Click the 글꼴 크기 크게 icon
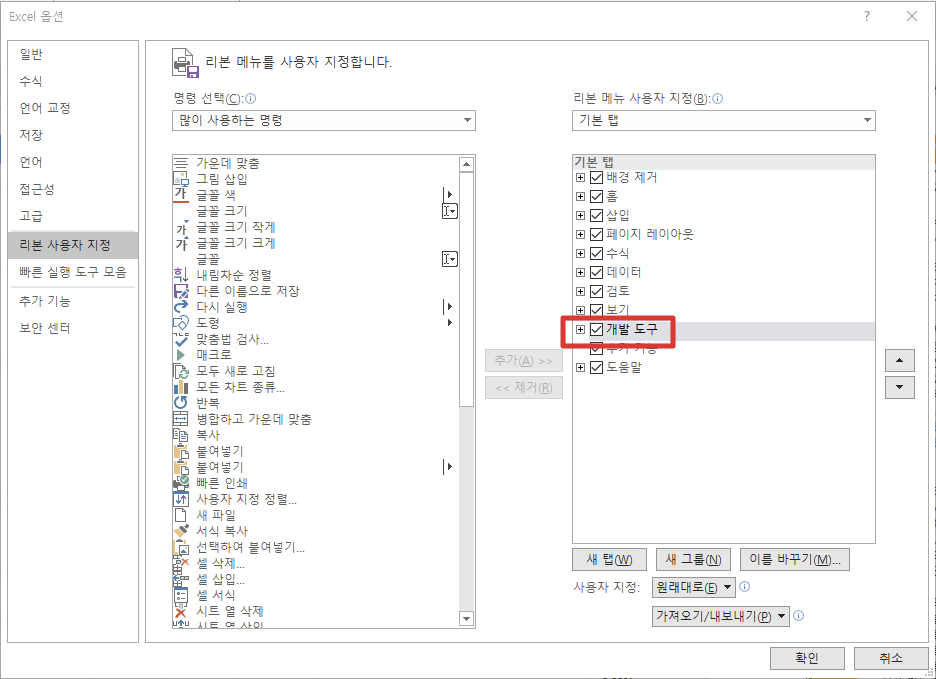The height and width of the screenshot is (679, 936). (x=181, y=243)
